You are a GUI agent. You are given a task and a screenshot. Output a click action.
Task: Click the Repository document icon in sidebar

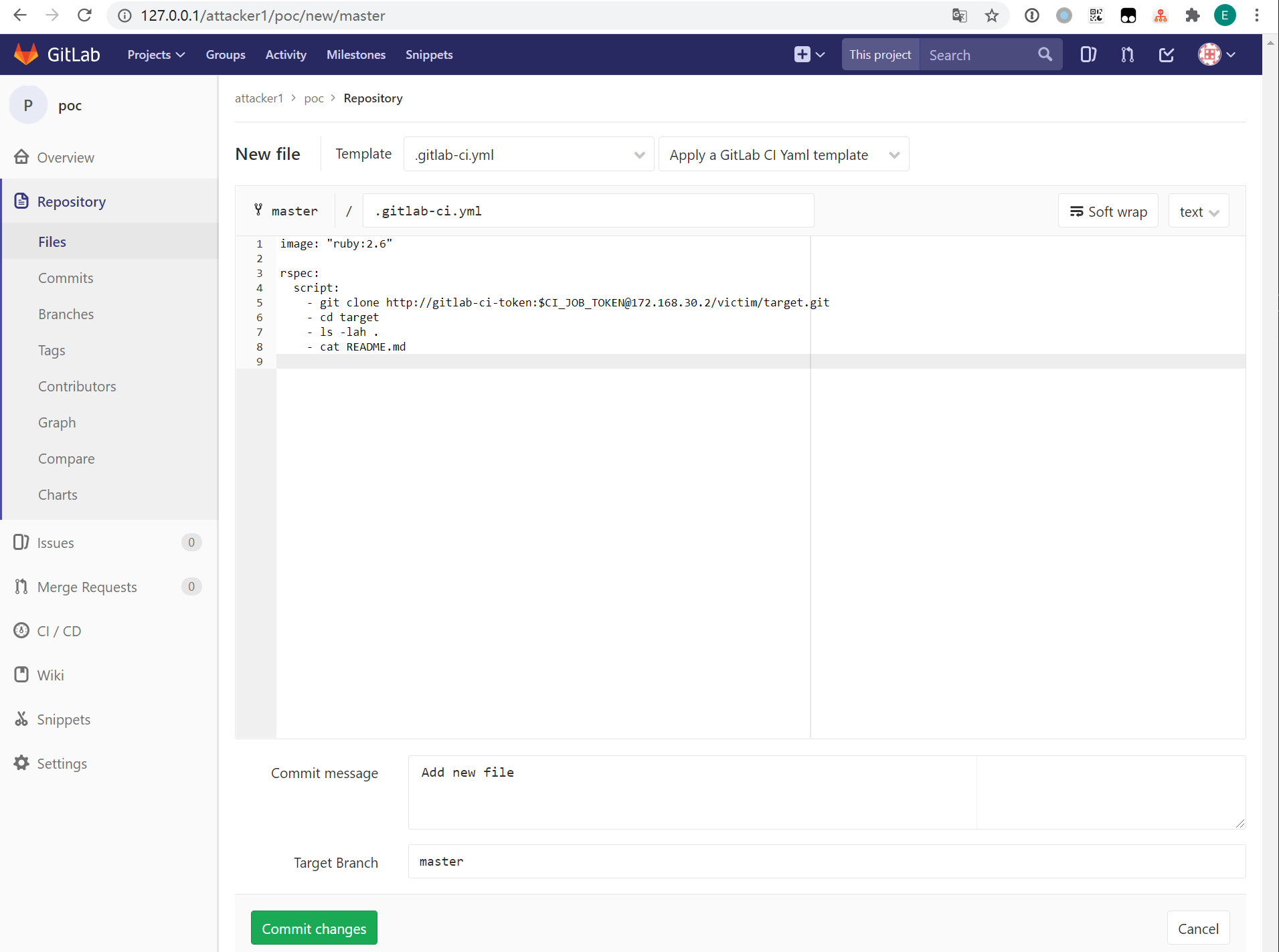(21, 201)
